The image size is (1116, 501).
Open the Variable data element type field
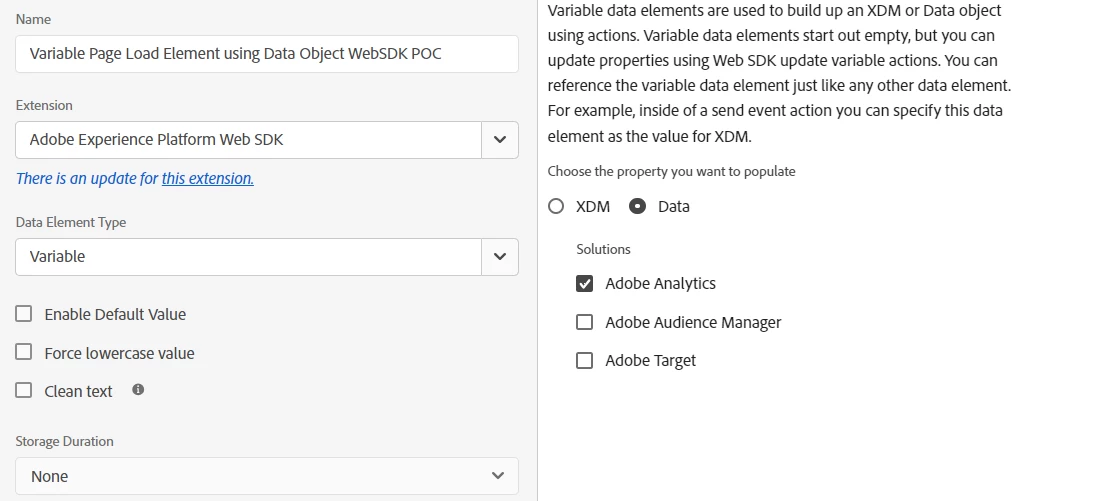coord(248,257)
